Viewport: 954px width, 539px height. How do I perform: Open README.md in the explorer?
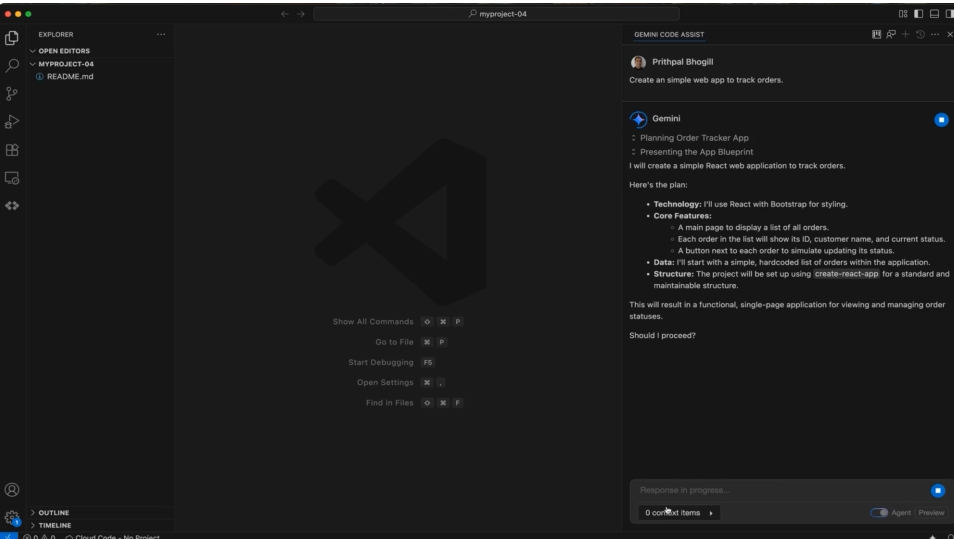69,77
